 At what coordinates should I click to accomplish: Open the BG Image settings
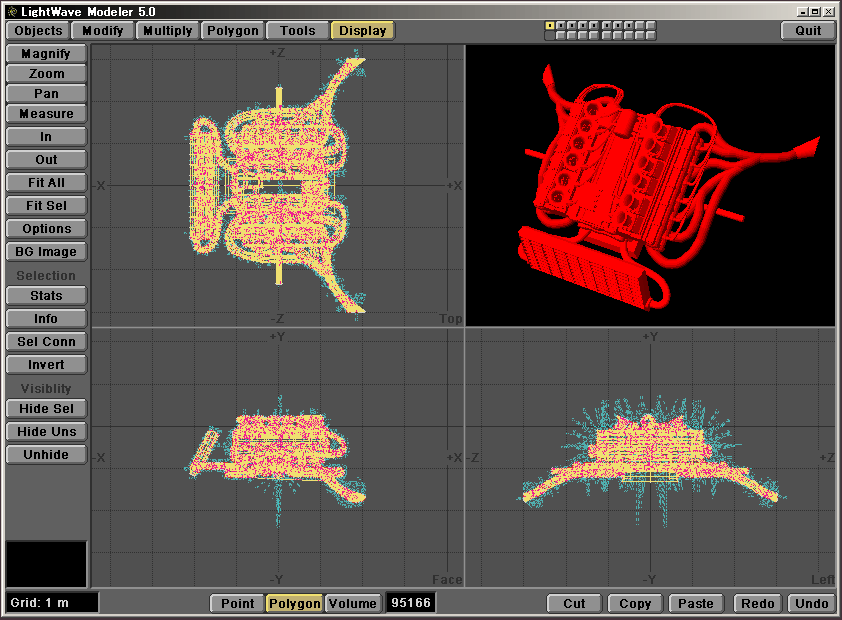(x=46, y=251)
